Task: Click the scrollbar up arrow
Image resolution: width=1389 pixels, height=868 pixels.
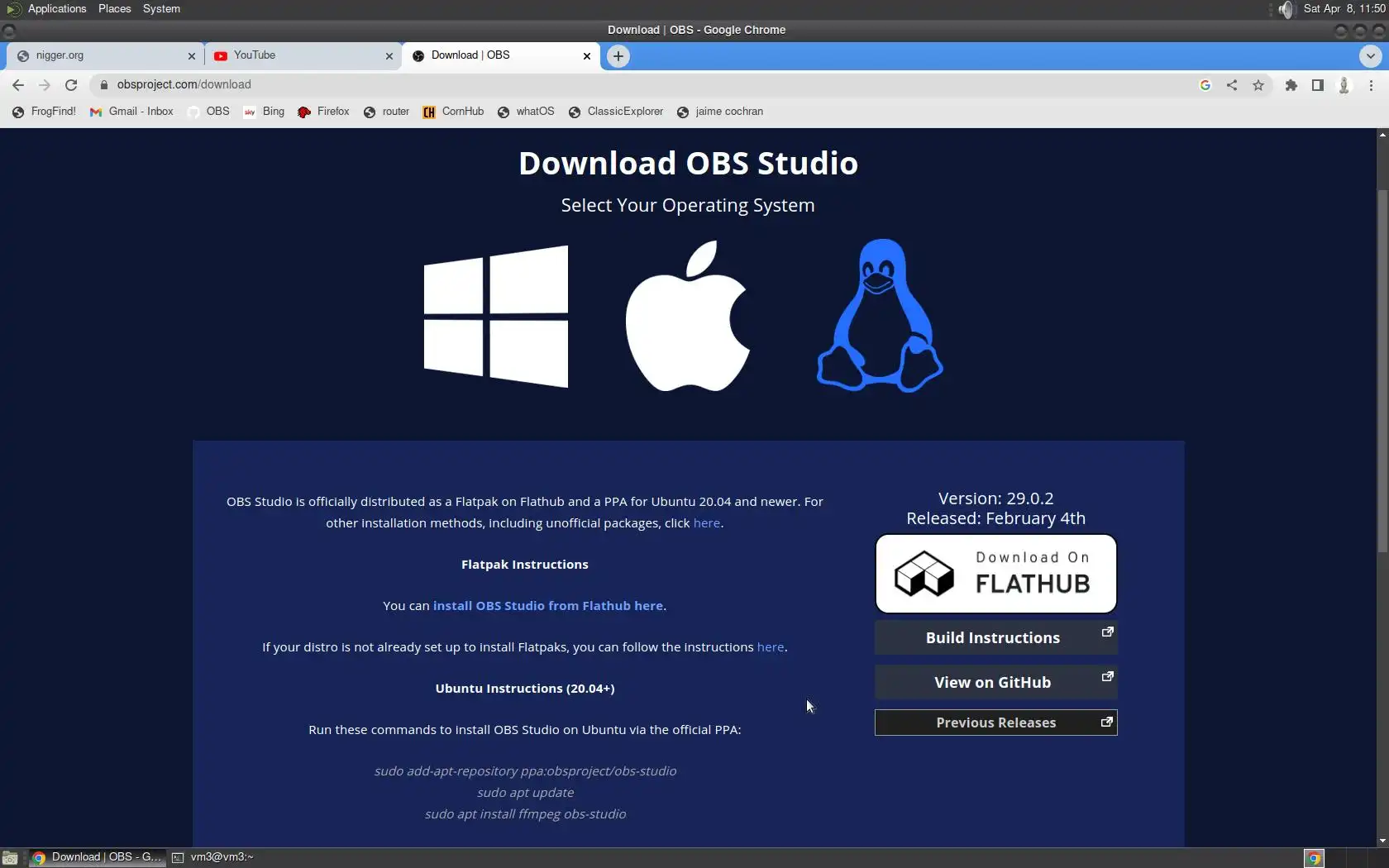Action: click(x=1382, y=134)
